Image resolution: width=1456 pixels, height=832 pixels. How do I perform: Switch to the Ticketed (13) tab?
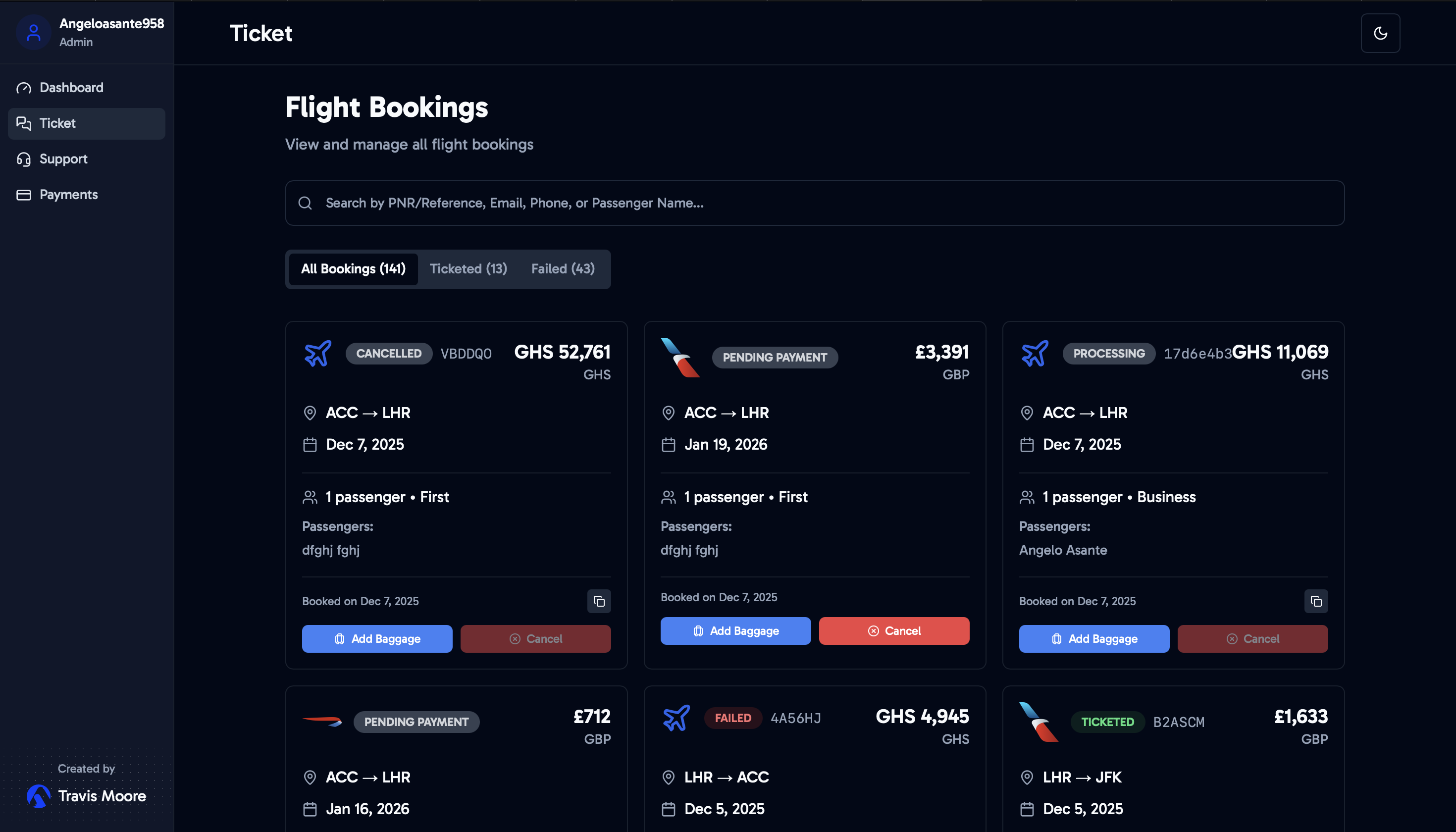(468, 268)
